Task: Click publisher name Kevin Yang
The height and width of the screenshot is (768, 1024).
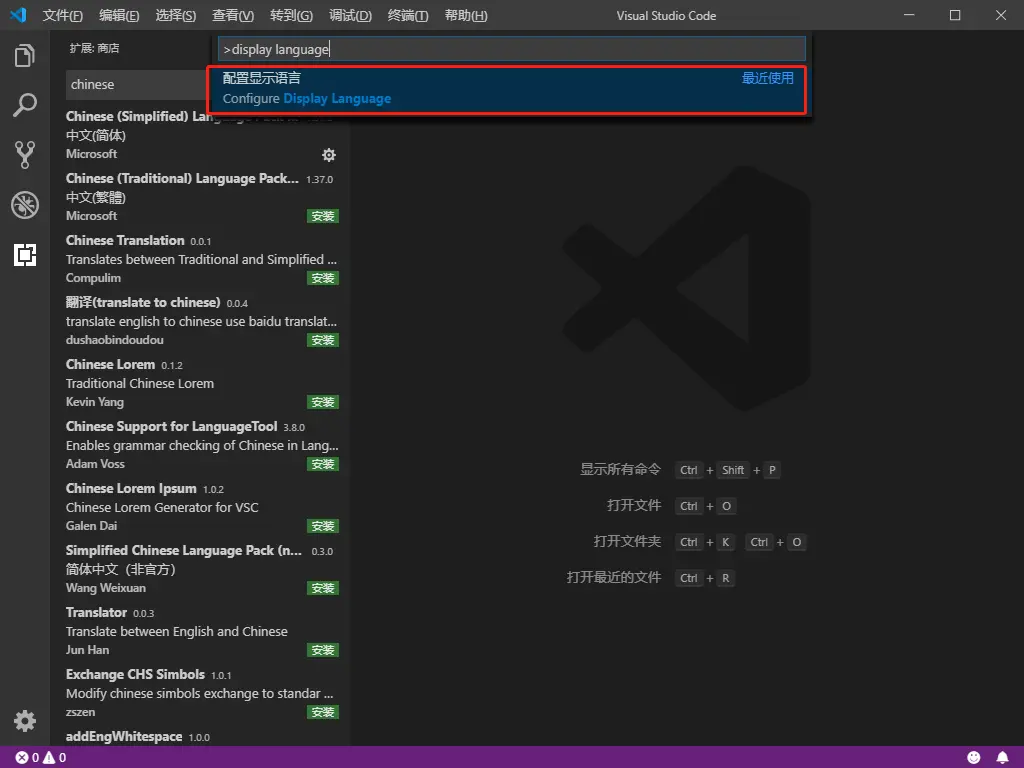Action: click(x=95, y=402)
